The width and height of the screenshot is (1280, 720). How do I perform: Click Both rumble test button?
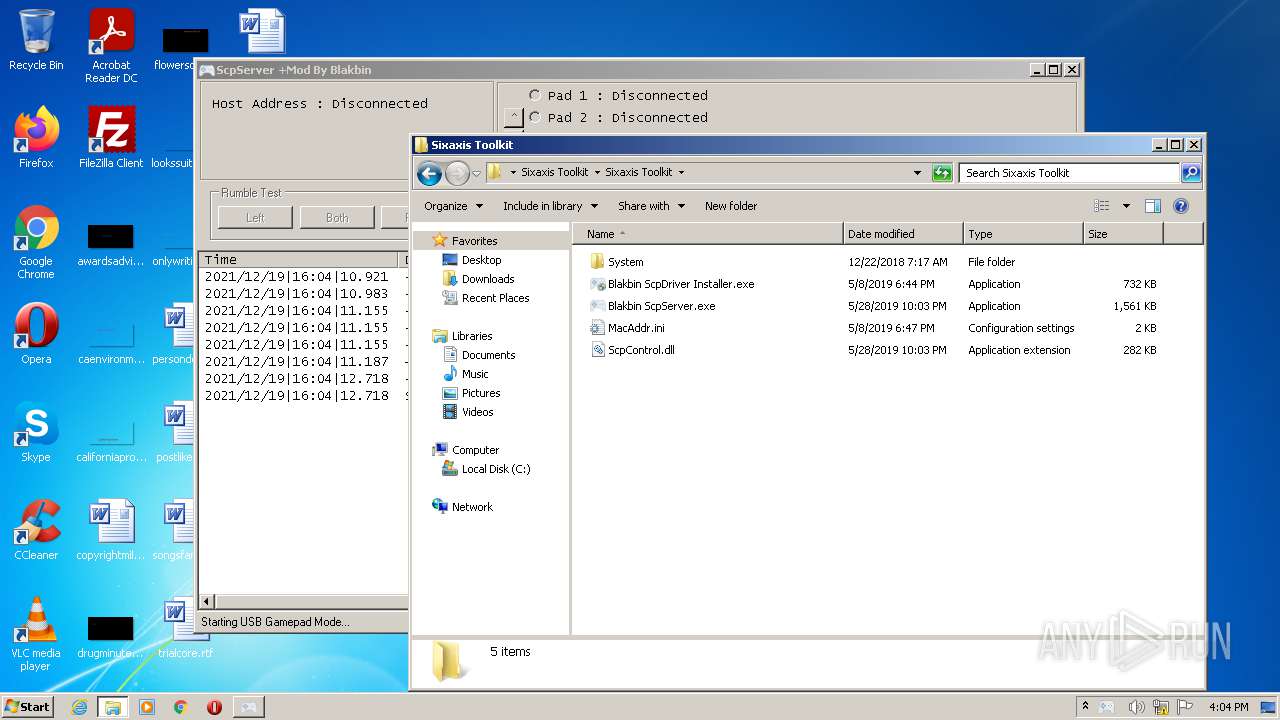coord(337,217)
